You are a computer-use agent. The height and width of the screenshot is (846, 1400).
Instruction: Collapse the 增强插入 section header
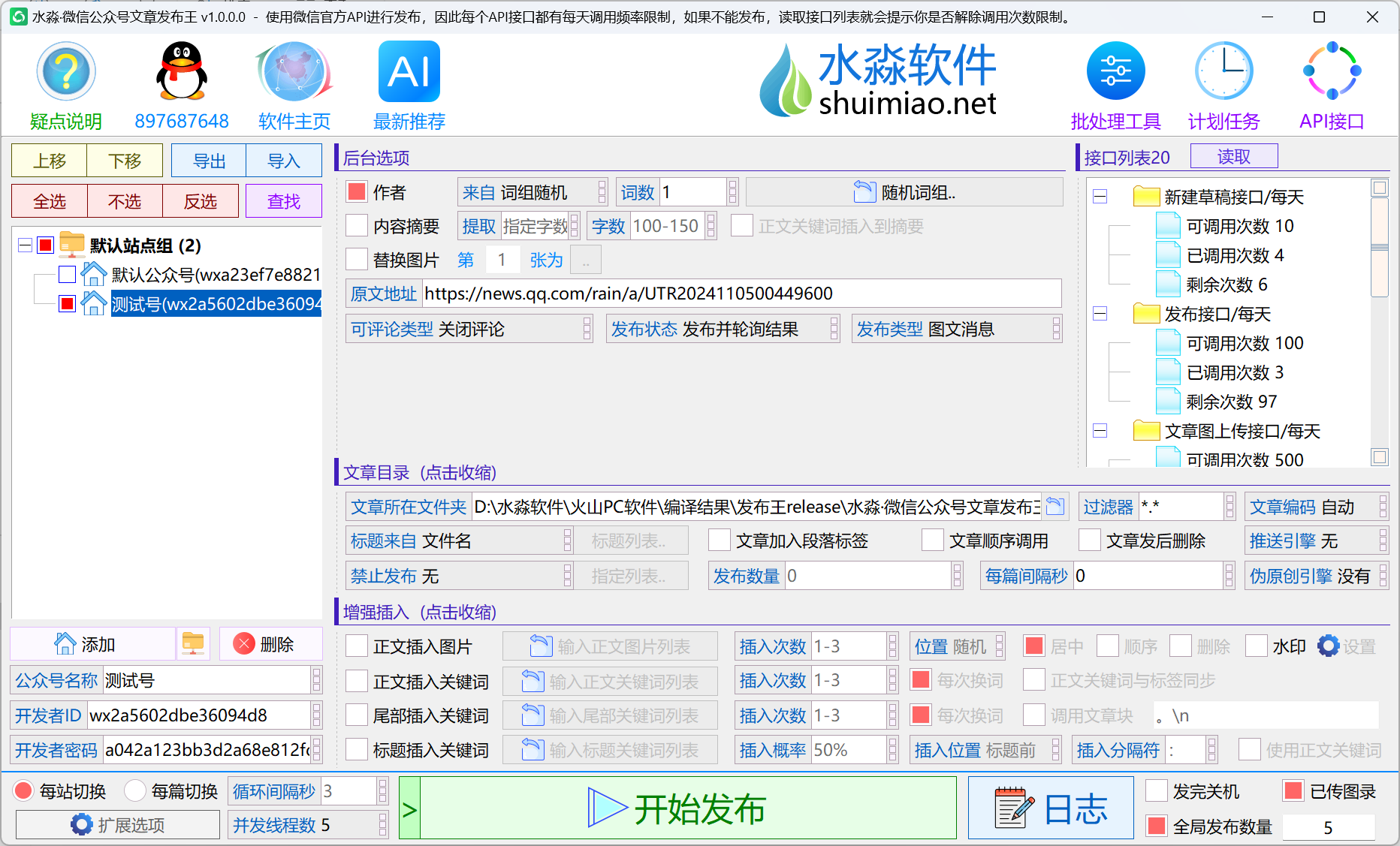click(420, 612)
